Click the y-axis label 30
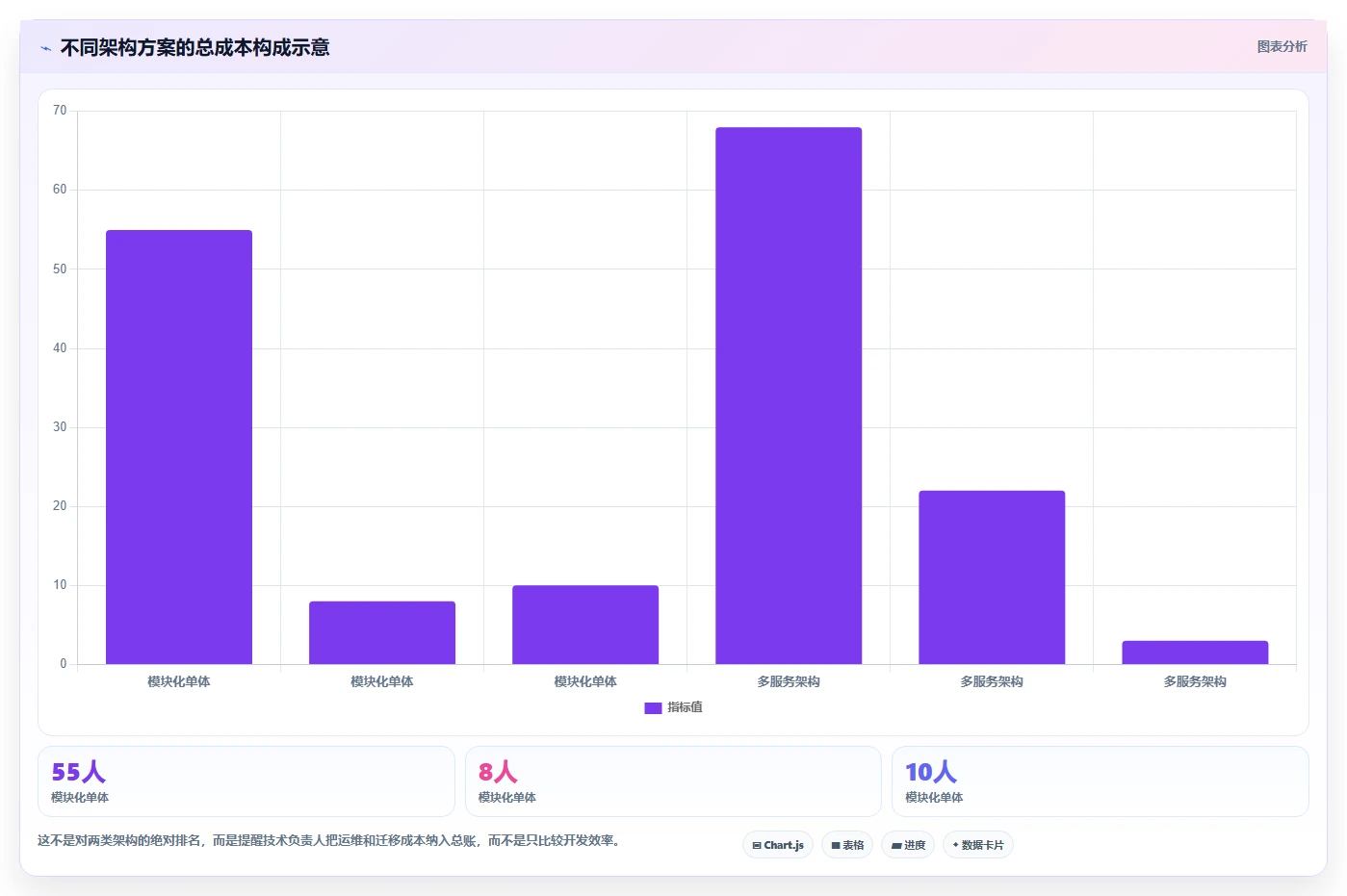Viewport: 1347px width, 896px height. (60, 426)
